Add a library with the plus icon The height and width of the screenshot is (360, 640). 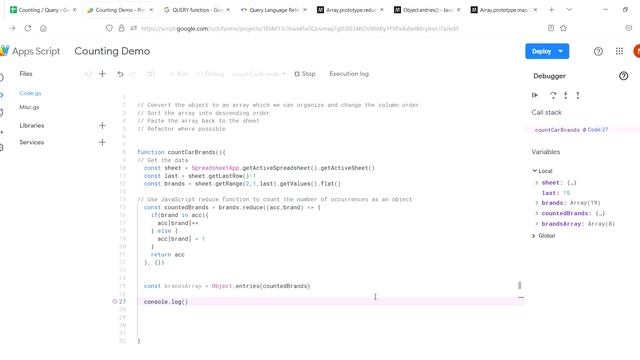tap(102, 125)
